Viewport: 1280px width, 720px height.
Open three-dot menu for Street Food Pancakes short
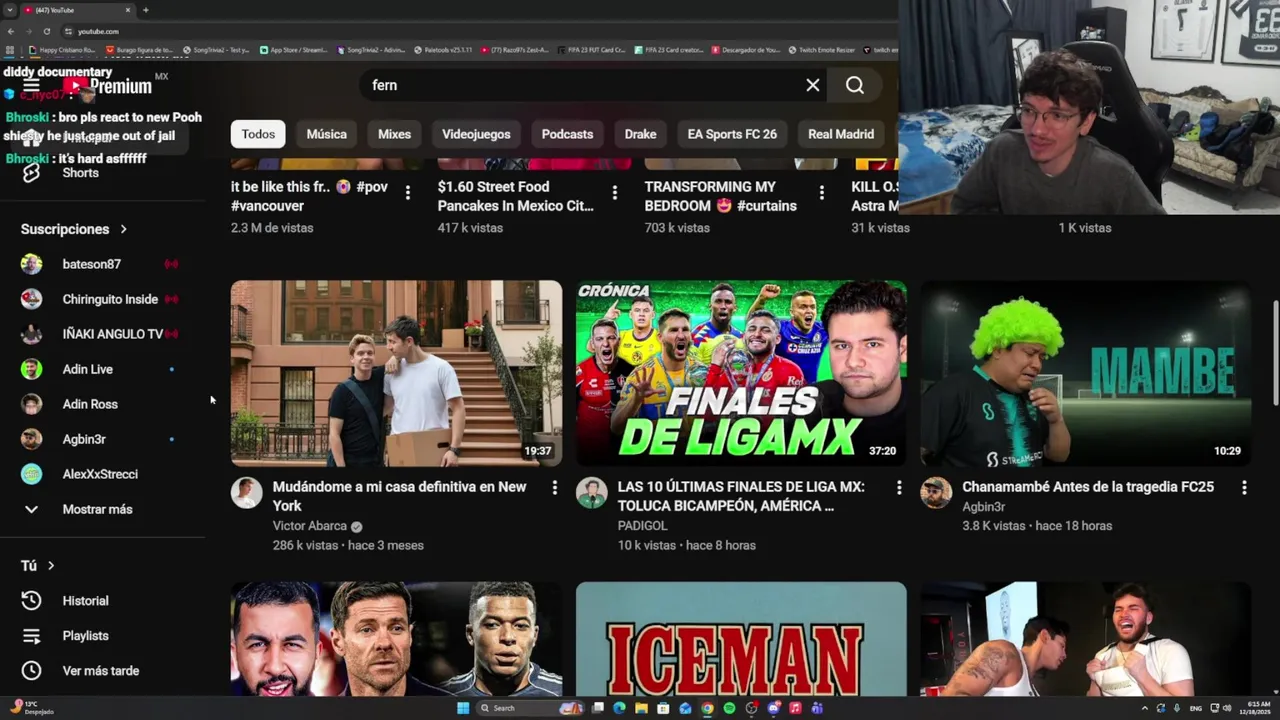[x=614, y=193]
